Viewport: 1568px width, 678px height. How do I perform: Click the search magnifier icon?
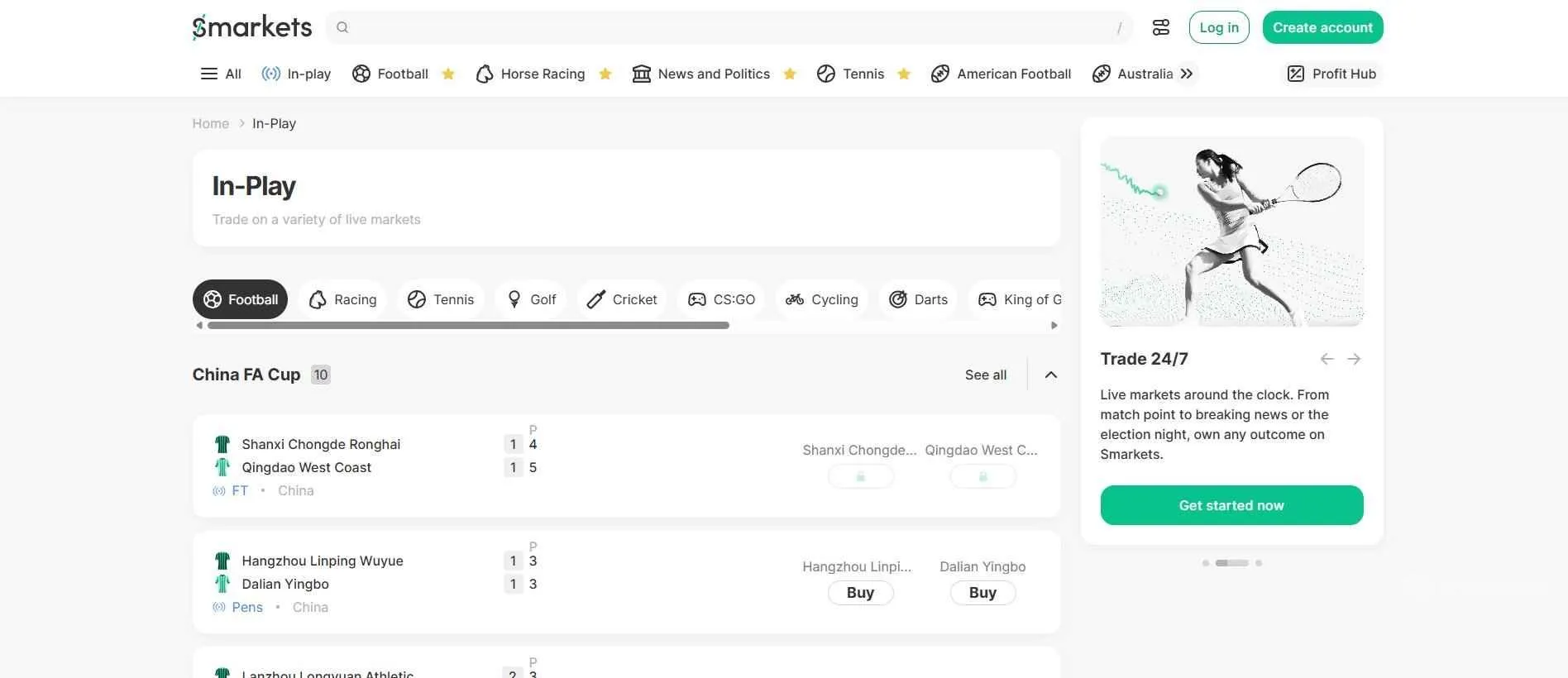(342, 27)
